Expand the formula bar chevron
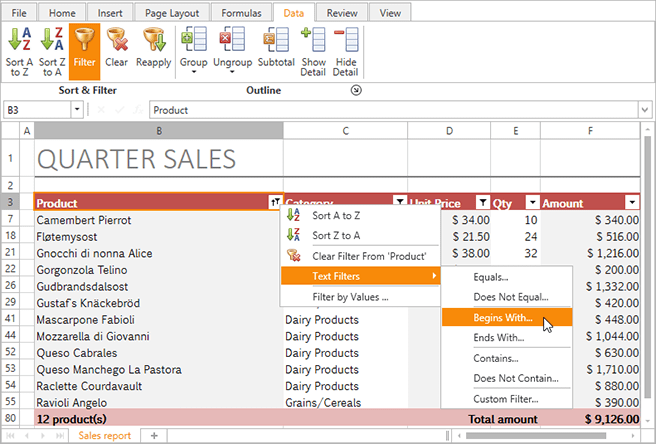This screenshot has height=444, width=656. (x=645, y=110)
